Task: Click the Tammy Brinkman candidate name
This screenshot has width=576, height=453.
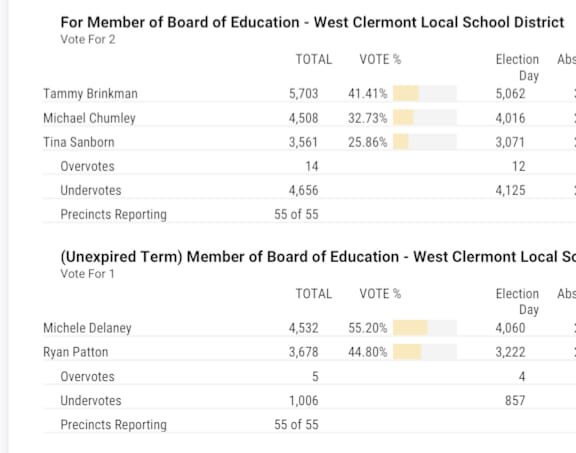Action: click(x=90, y=94)
